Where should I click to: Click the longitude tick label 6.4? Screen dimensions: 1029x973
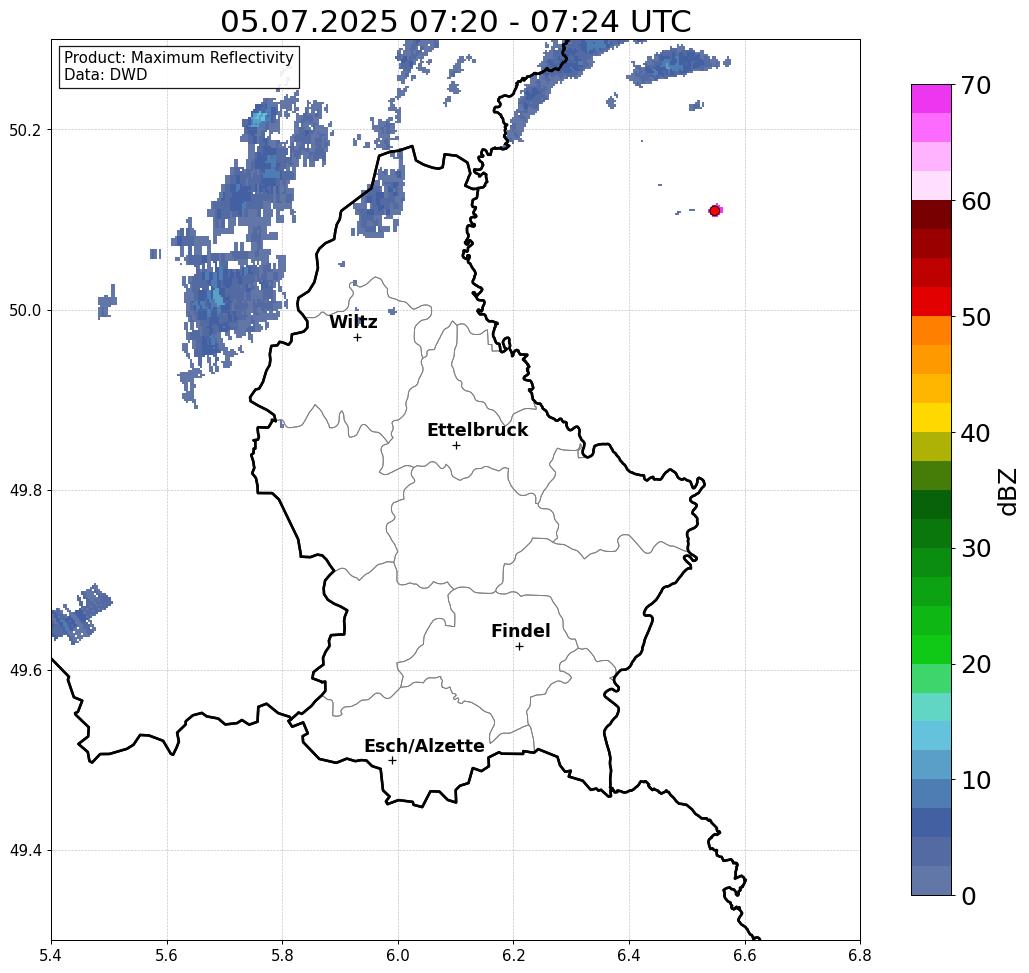[629, 955]
